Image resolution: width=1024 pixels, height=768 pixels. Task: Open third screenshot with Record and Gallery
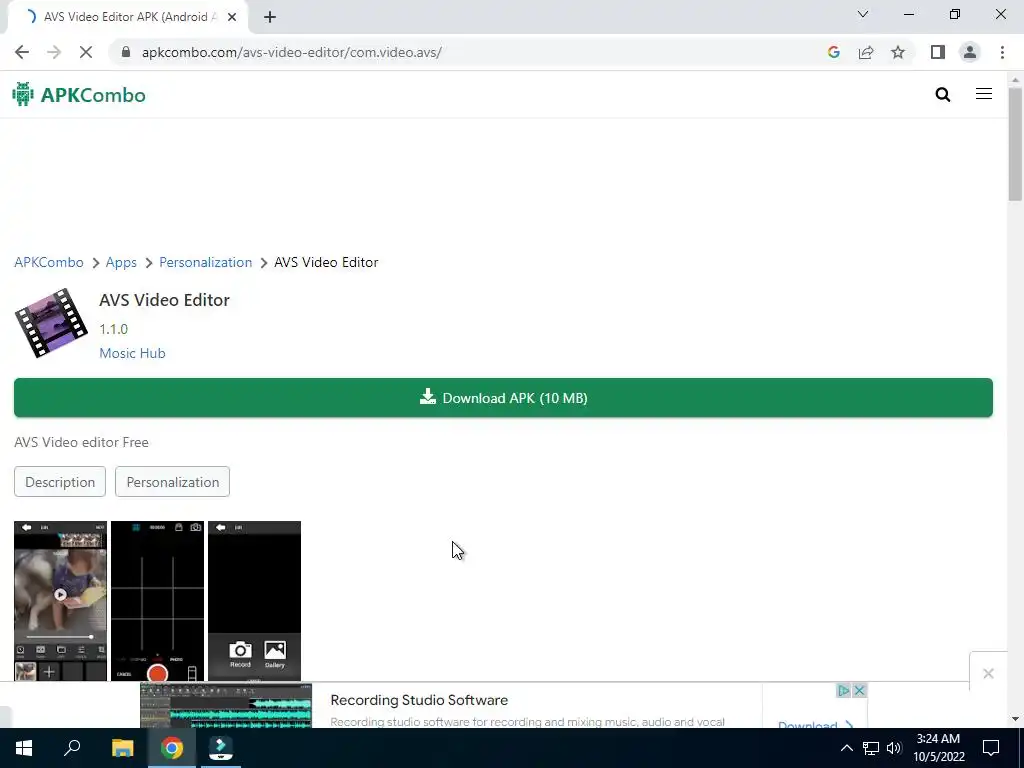click(254, 601)
